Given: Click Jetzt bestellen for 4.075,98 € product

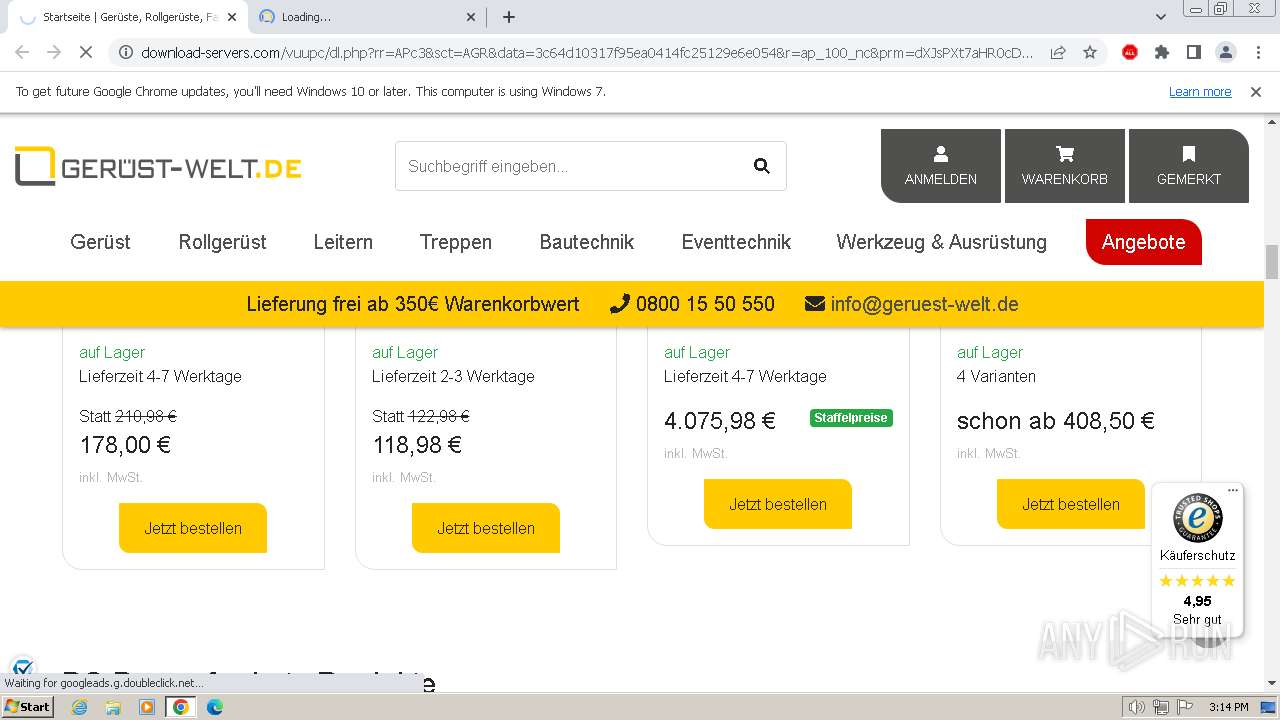Looking at the screenshot, I should [778, 504].
